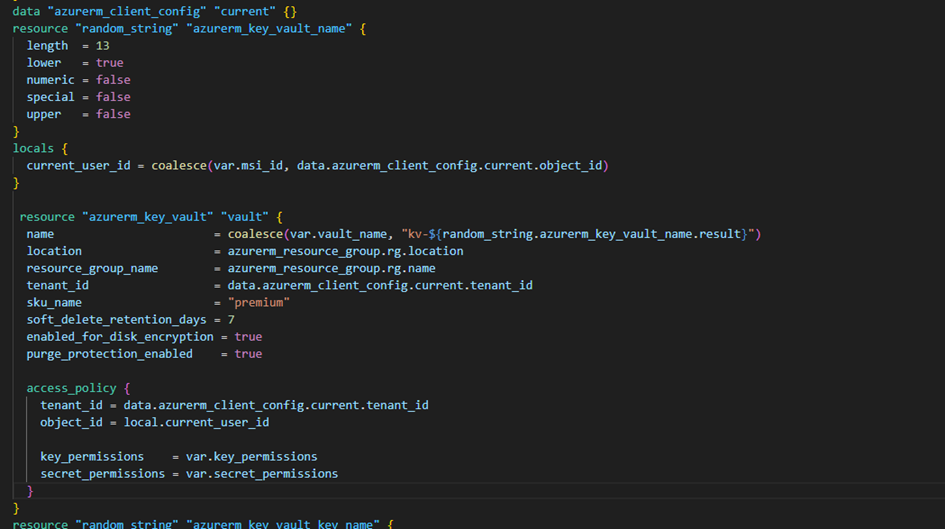Place cursor on the locals keyword
Screen dimensions: 945x529
pyautogui.click(x=33, y=148)
